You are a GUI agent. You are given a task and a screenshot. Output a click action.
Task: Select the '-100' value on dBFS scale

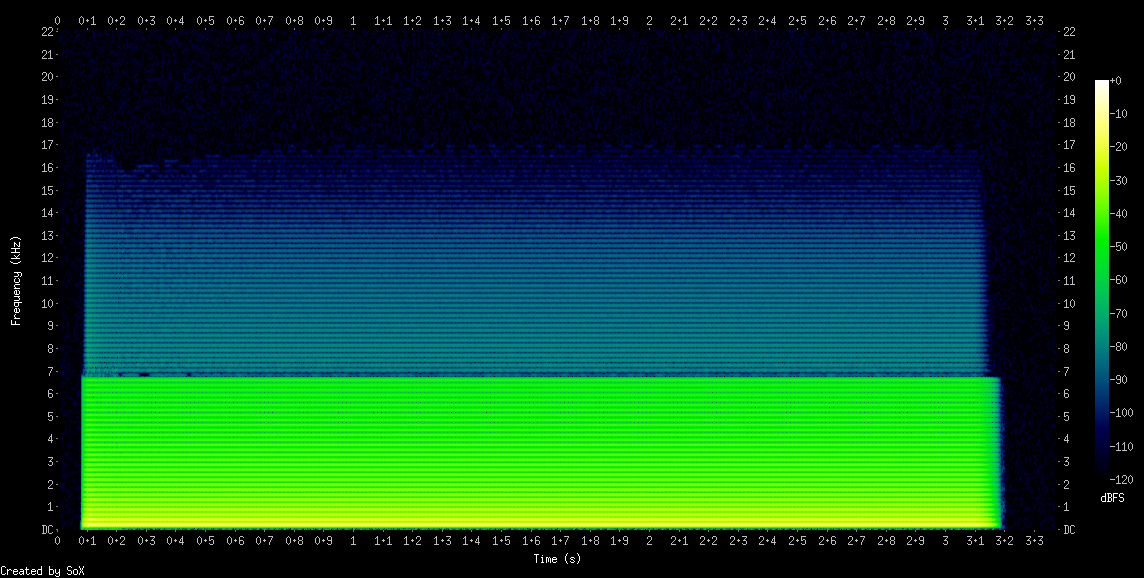pos(1121,413)
